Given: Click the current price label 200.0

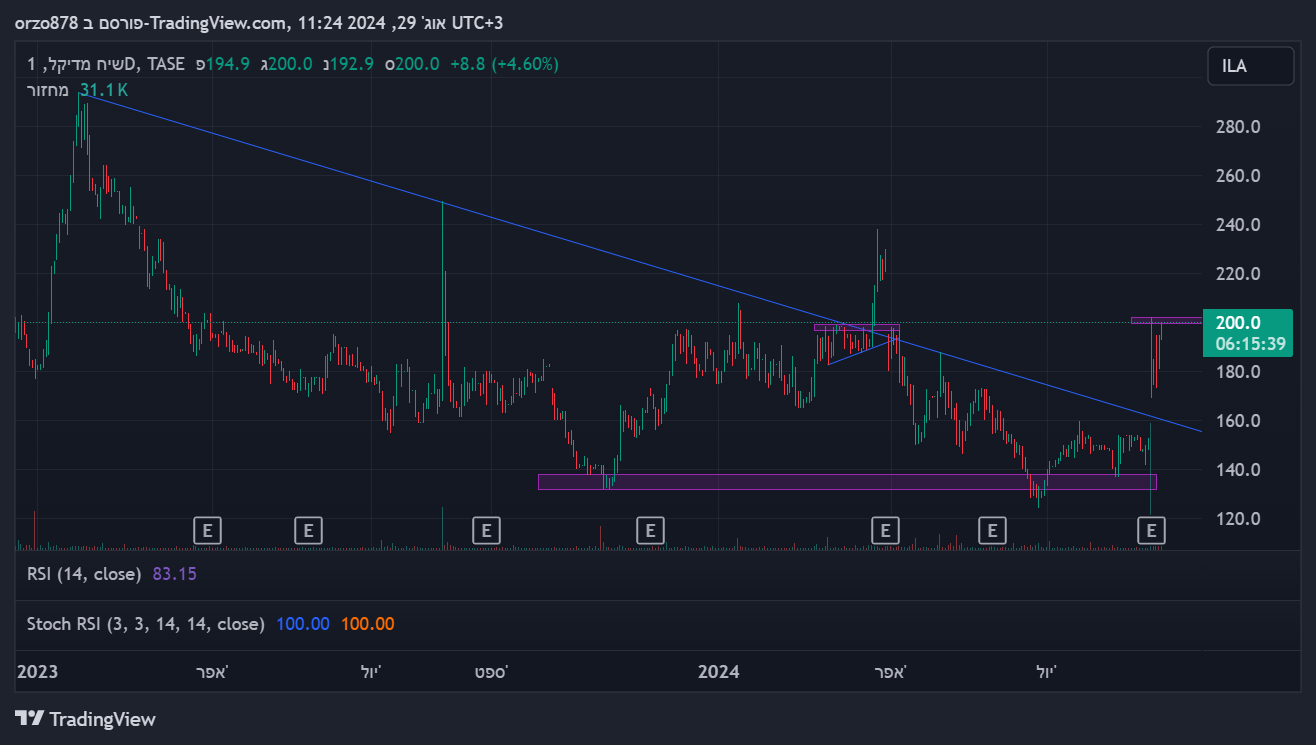Looking at the screenshot, I should click(1238, 323).
